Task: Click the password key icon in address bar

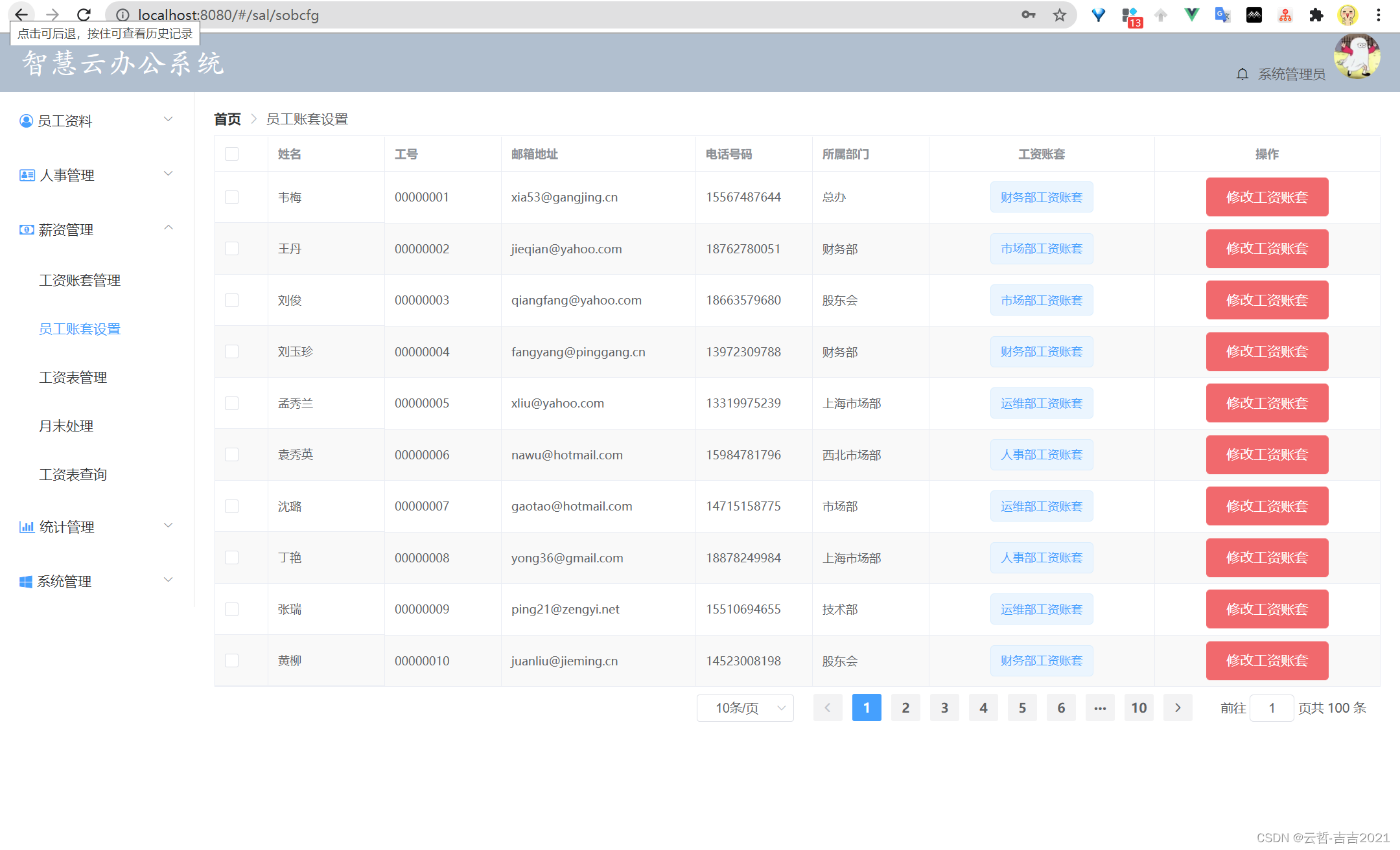Action: point(1028,15)
